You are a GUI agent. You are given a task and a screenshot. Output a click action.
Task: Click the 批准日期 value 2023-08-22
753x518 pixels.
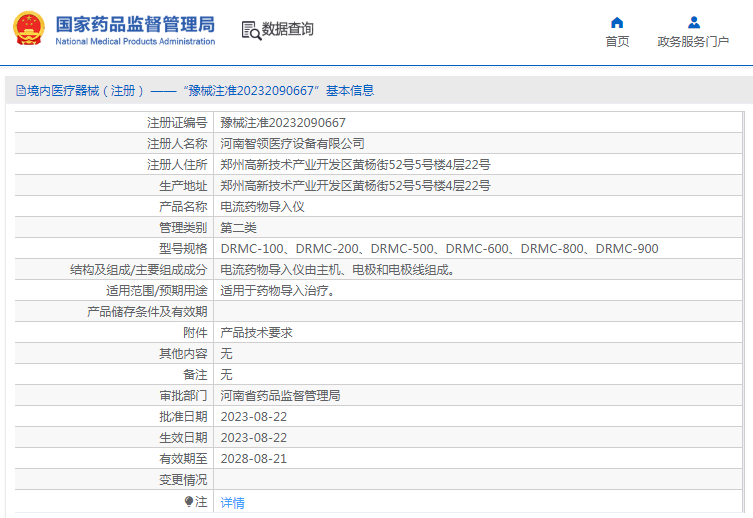254,417
